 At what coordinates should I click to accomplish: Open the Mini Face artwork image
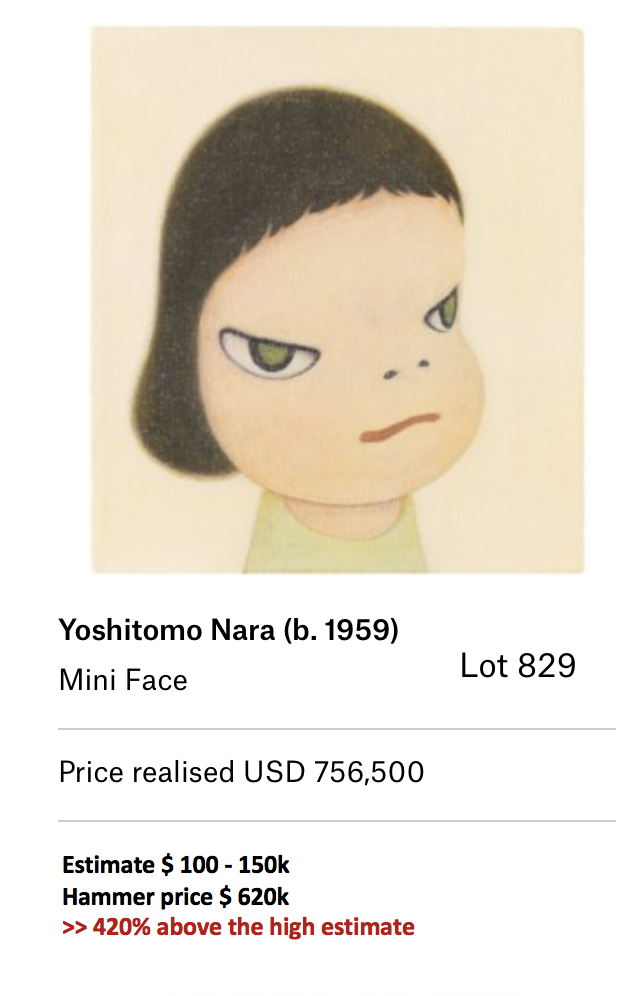tap(337, 300)
